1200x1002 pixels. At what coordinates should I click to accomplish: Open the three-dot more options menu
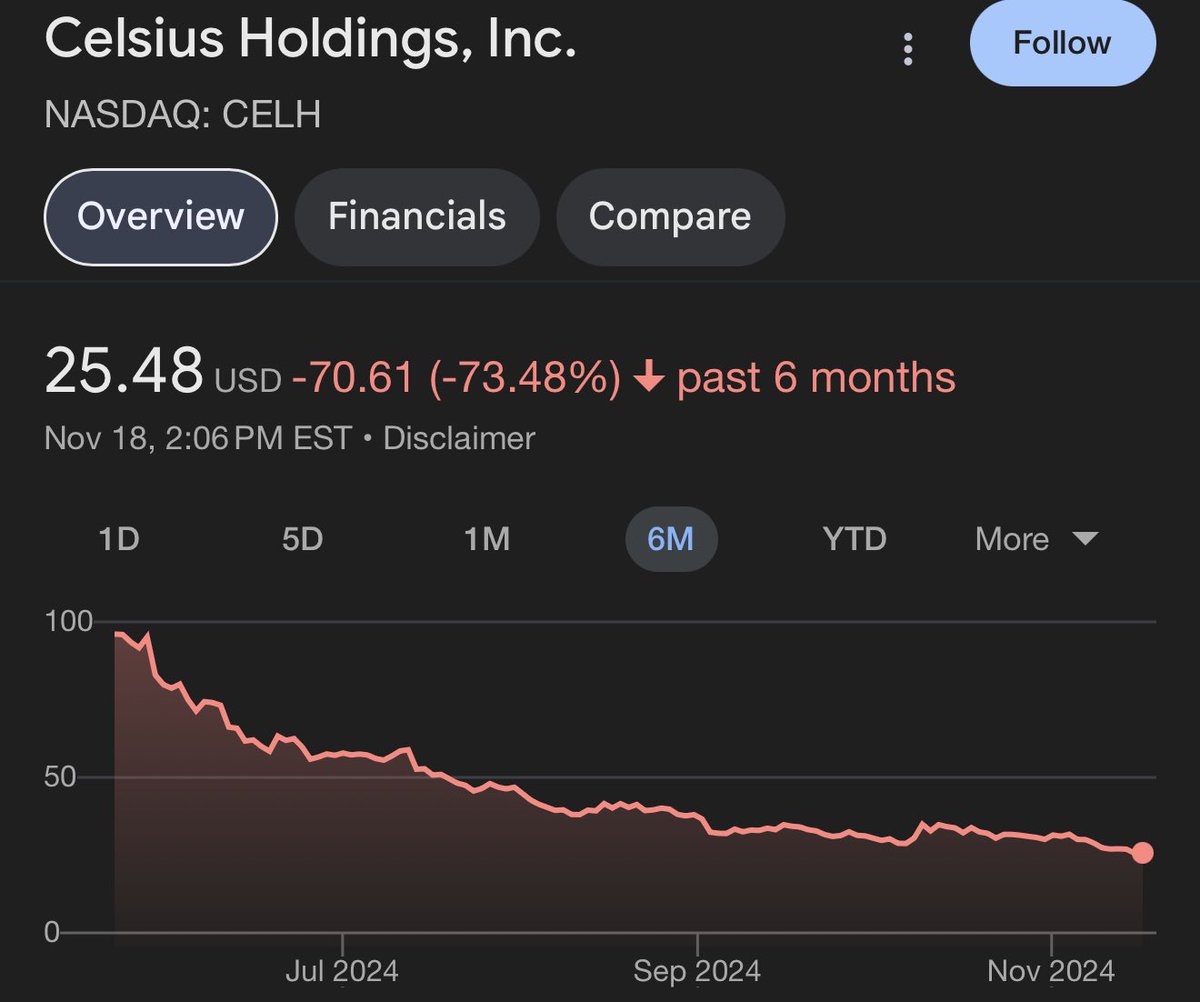pos(908,49)
